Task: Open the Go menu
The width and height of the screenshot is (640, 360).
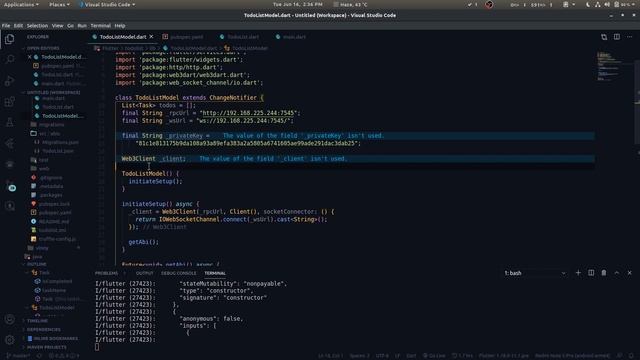Action: [70, 26]
